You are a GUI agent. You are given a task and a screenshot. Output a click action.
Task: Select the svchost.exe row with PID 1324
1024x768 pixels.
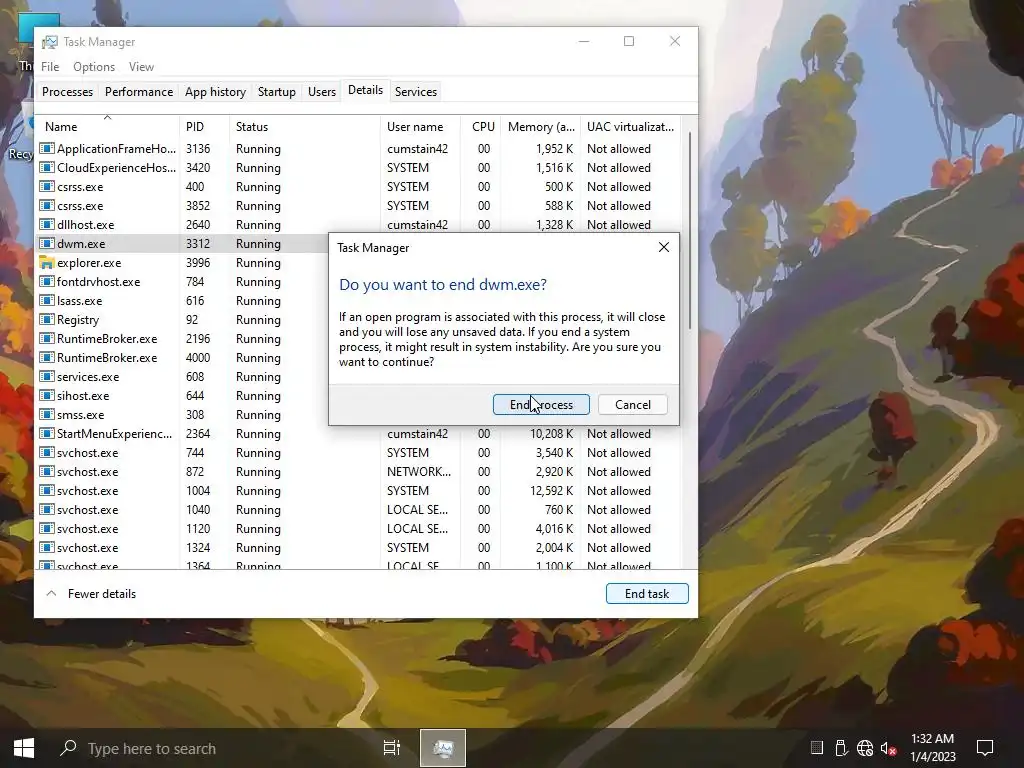pos(360,547)
